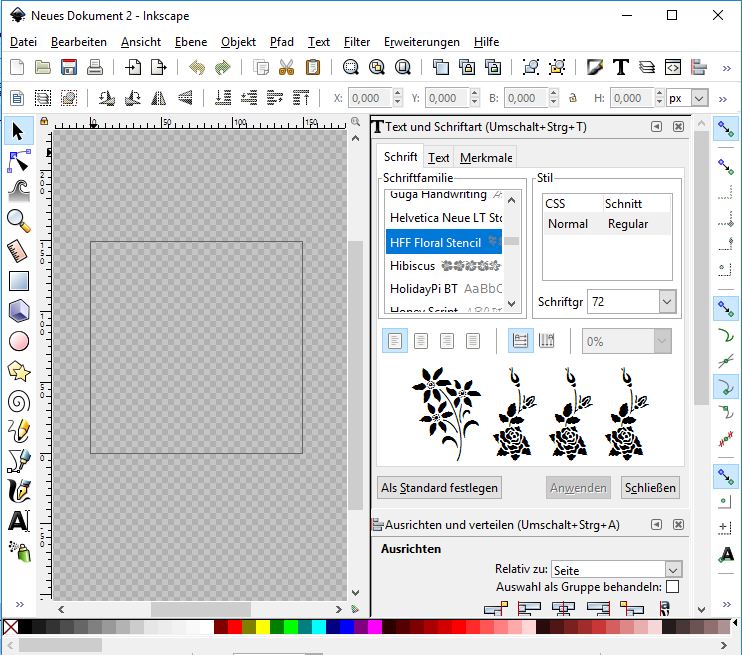The width and height of the screenshot is (742, 655).
Task: Open the Schriftgröße 72 dropdown
Action: [667, 301]
